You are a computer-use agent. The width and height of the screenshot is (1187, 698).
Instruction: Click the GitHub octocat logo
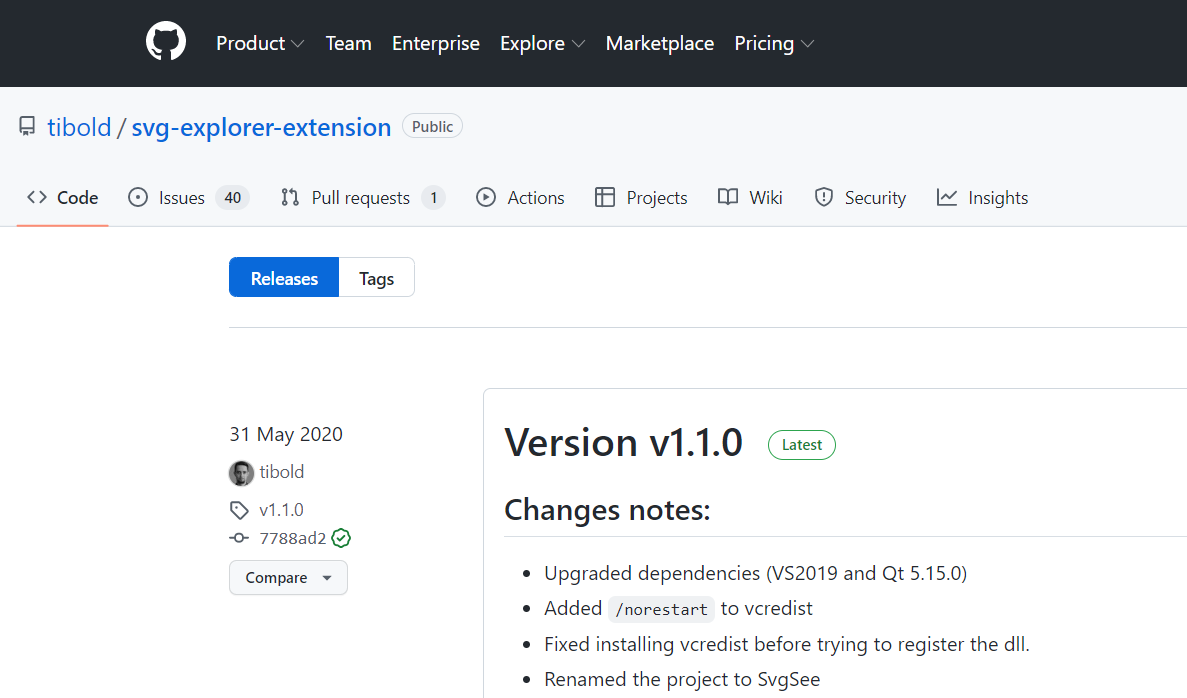tap(165, 41)
